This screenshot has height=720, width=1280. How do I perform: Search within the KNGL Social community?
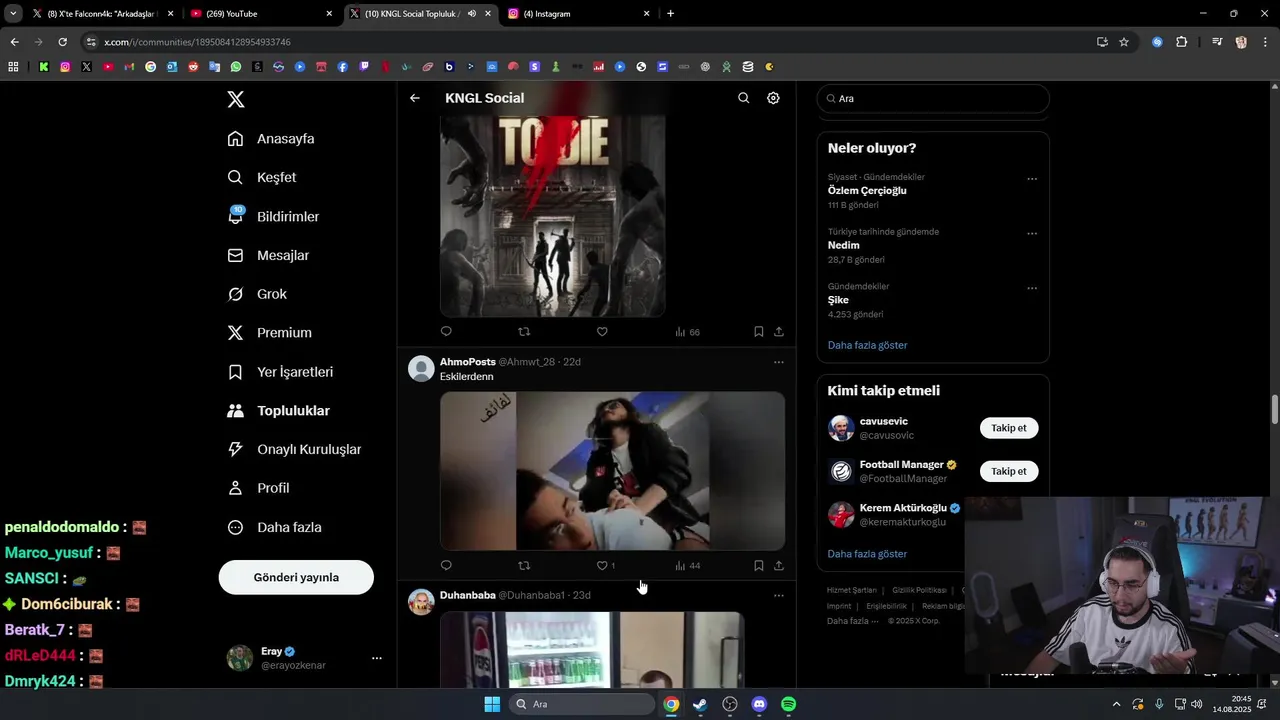pos(743,98)
